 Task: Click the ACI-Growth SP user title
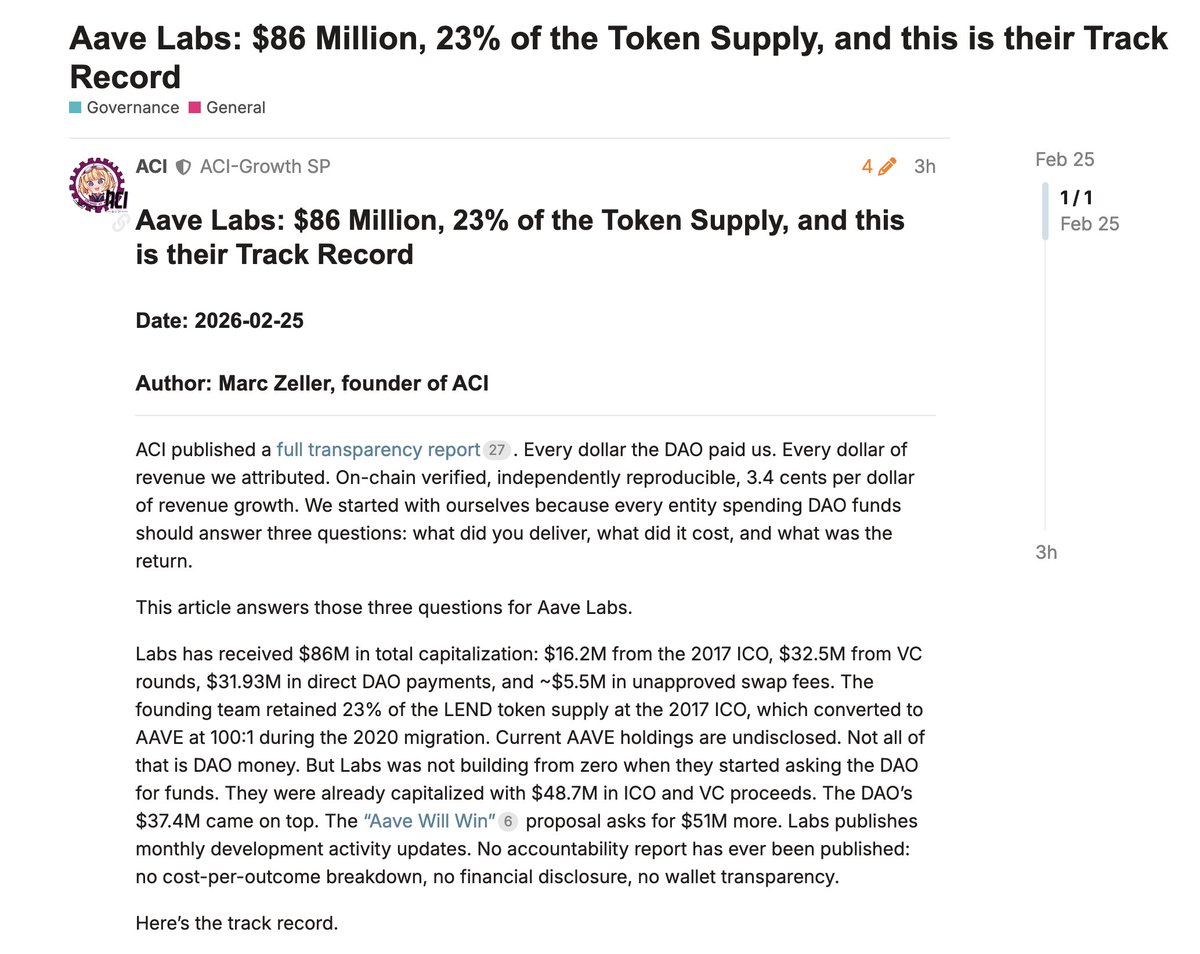(x=265, y=166)
